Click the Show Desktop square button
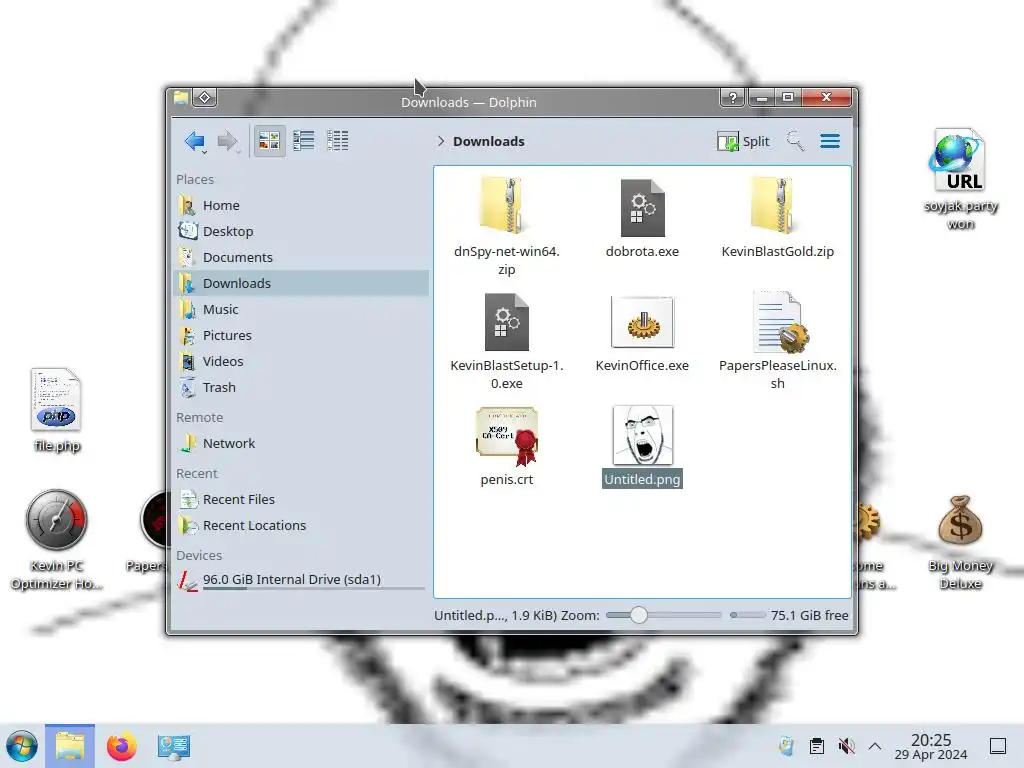Image resolution: width=1024 pixels, height=768 pixels. click(x=998, y=746)
